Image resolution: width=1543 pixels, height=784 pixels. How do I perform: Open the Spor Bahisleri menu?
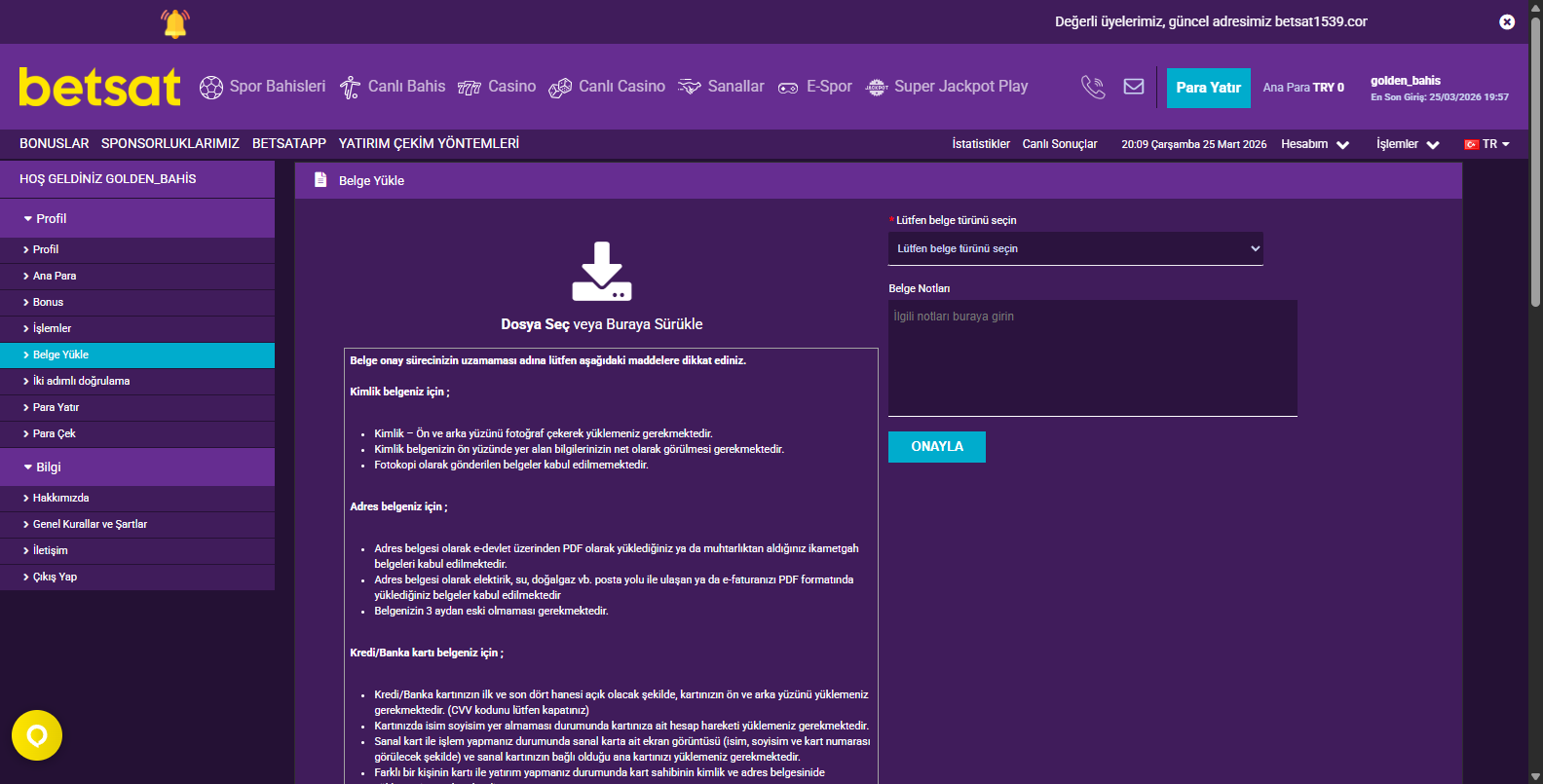(278, 87)
